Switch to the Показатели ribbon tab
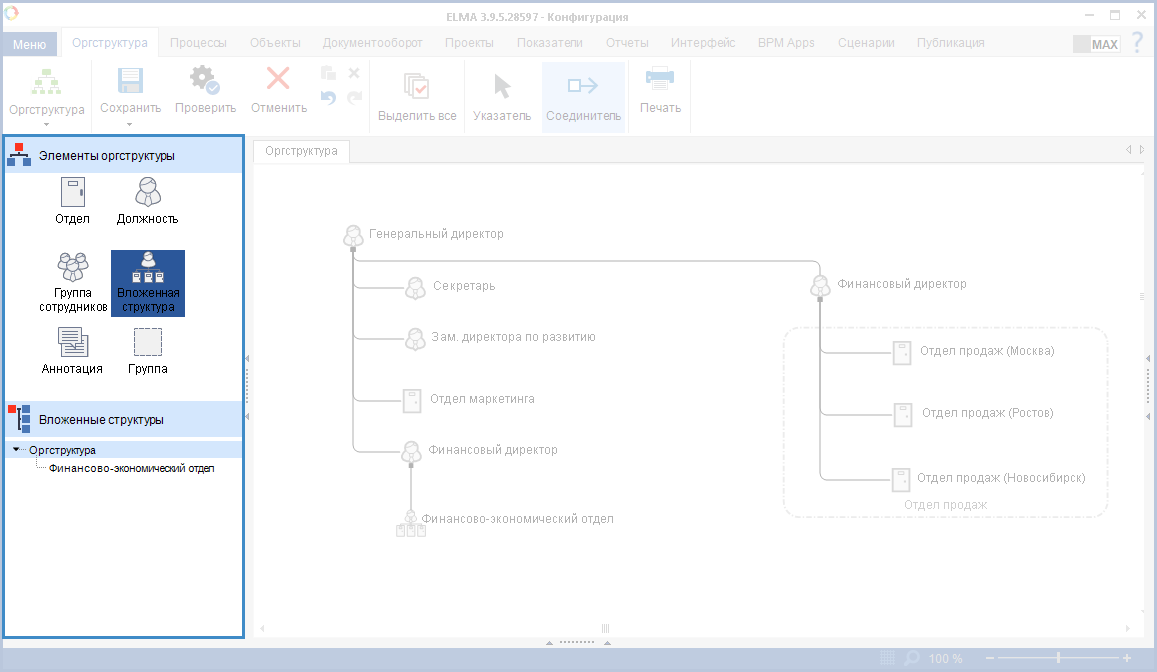This screenshot has height=672, width=1157. (x=550, y=43)
